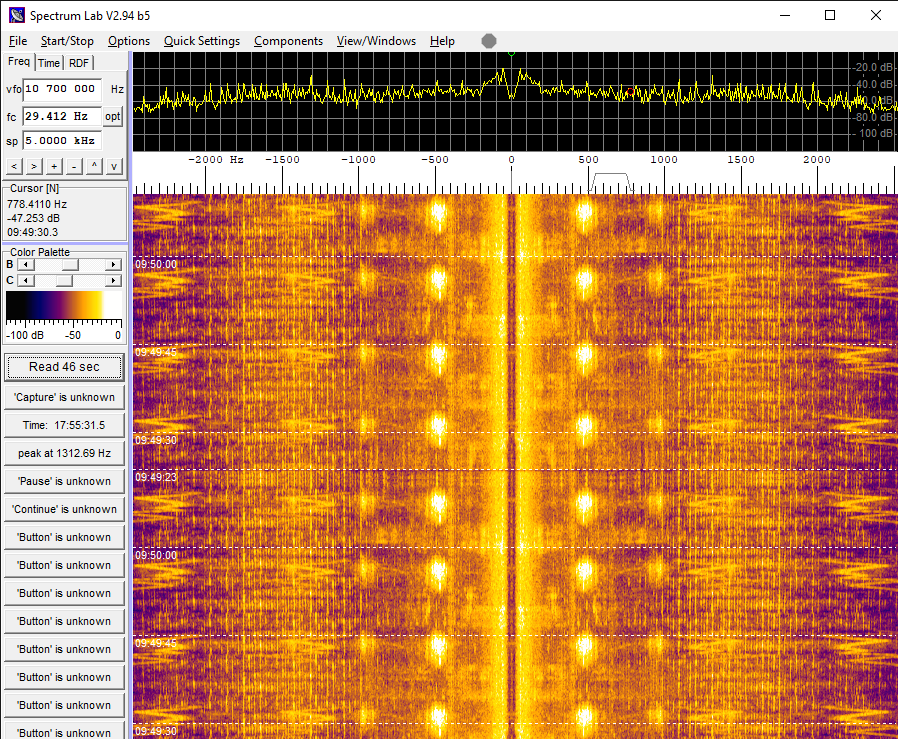Click the 'peak at 1312.69 Hz' button
898x739 pixels.
64,453
